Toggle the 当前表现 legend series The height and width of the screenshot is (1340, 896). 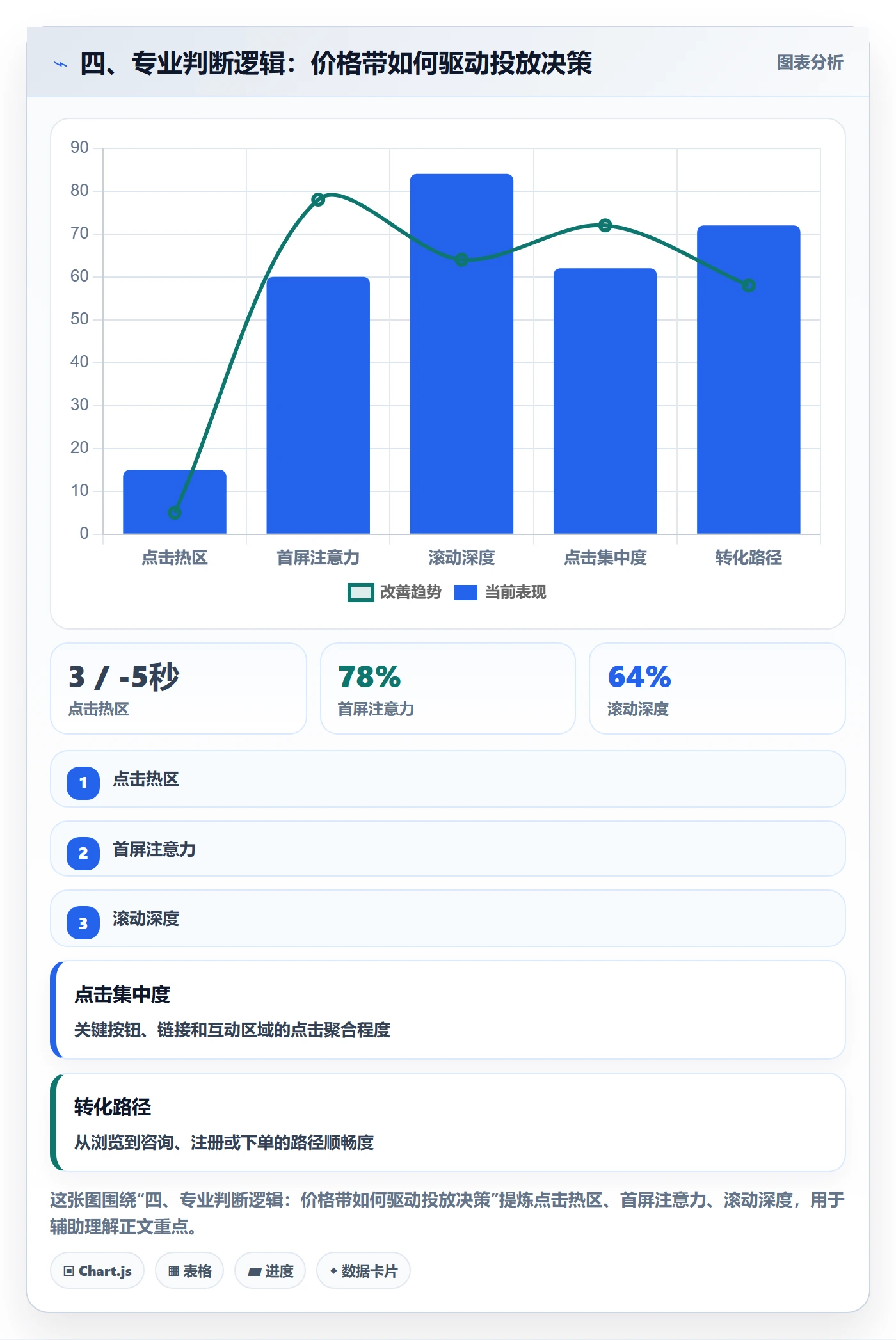click(500, 593)
